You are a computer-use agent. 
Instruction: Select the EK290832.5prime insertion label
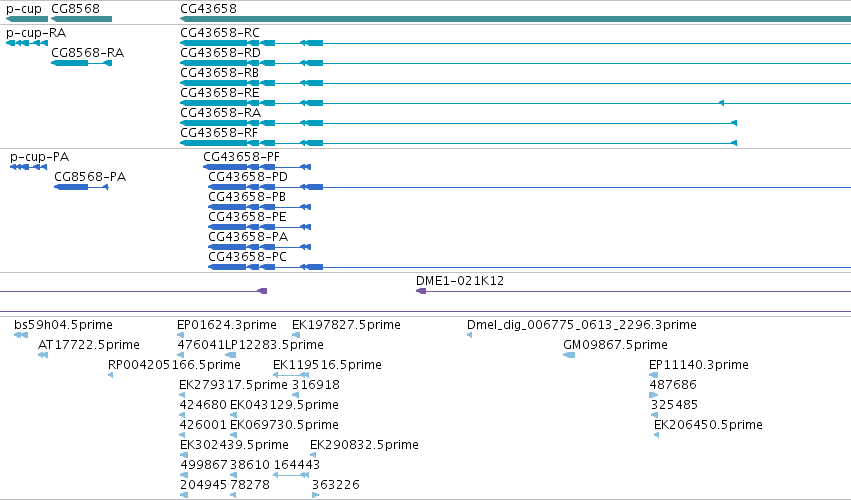point(364,445)
